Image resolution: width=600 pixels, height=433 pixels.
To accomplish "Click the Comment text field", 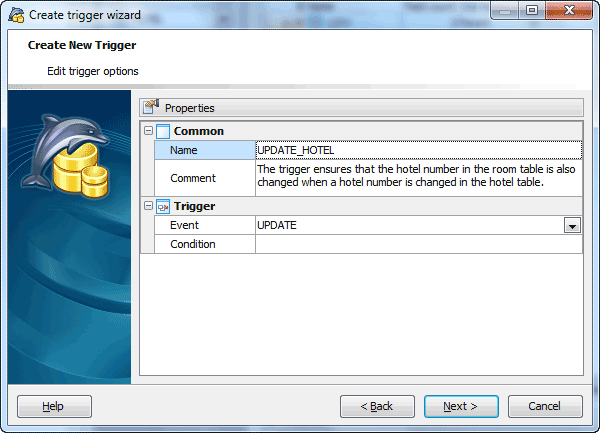I will [419, 178].
